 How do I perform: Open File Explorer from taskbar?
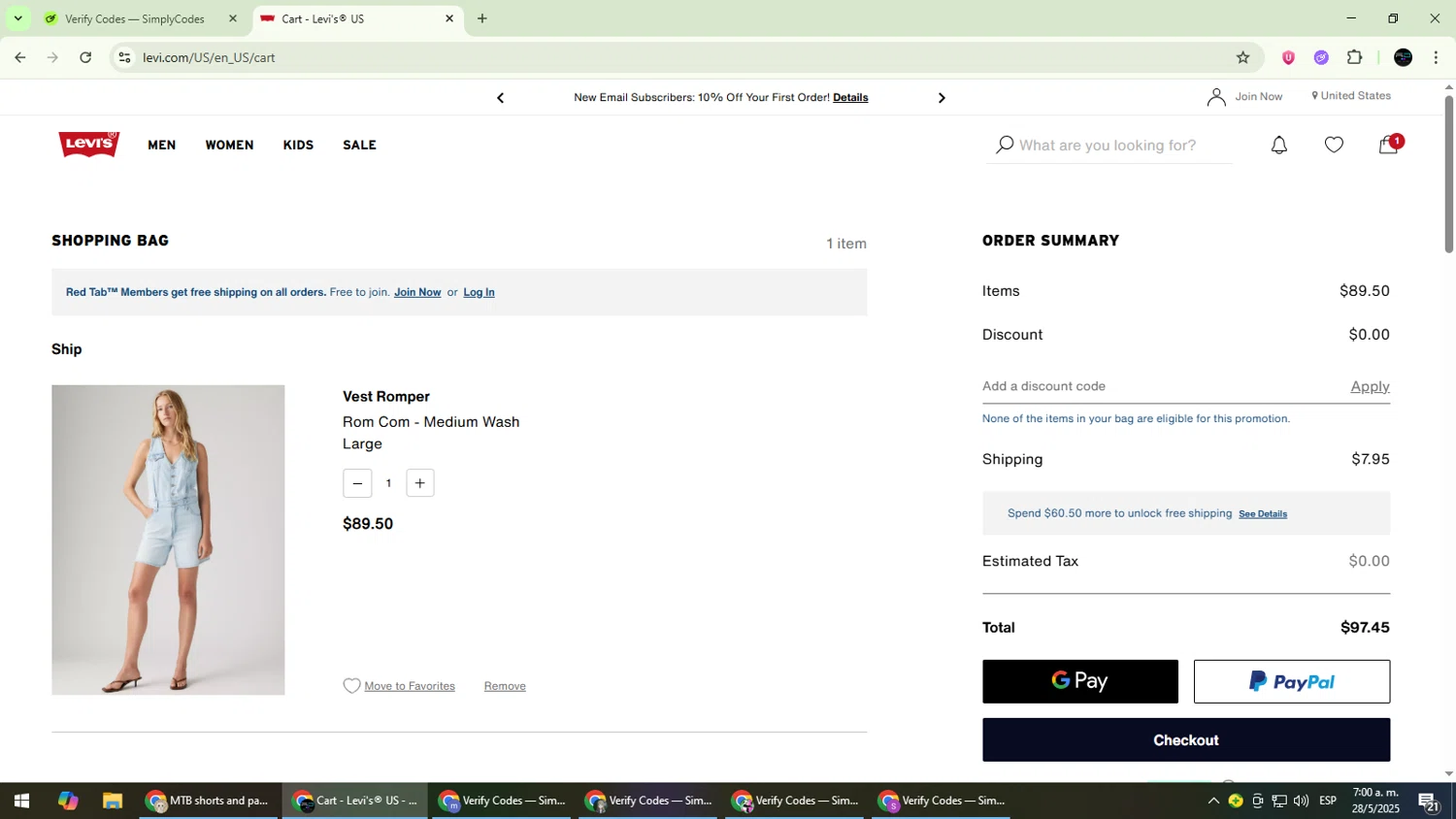point(113,801)
